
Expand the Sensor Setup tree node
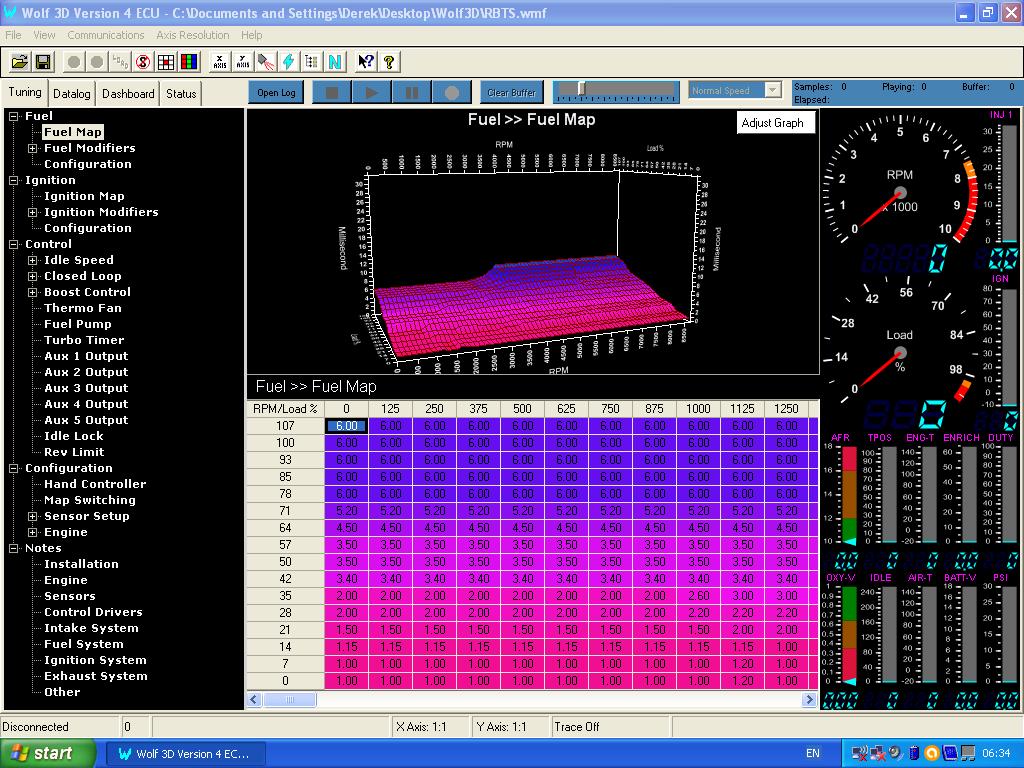coord(32,516)
